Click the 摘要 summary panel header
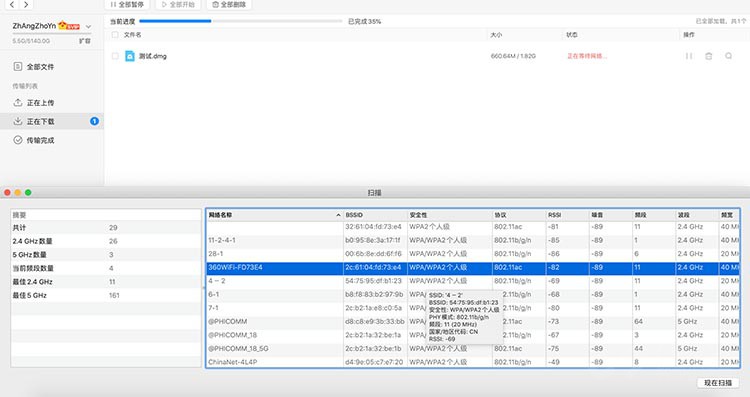Viewport: 750px width, 397px height. click(x=106, y=215)
